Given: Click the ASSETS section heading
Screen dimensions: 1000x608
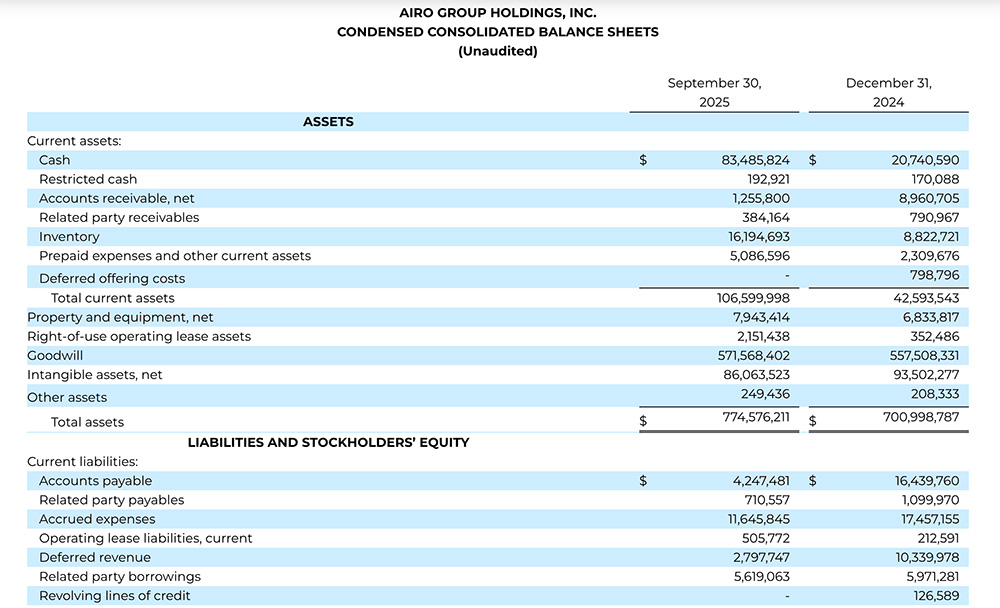Looking at the screenshot, I should point(328,122).
